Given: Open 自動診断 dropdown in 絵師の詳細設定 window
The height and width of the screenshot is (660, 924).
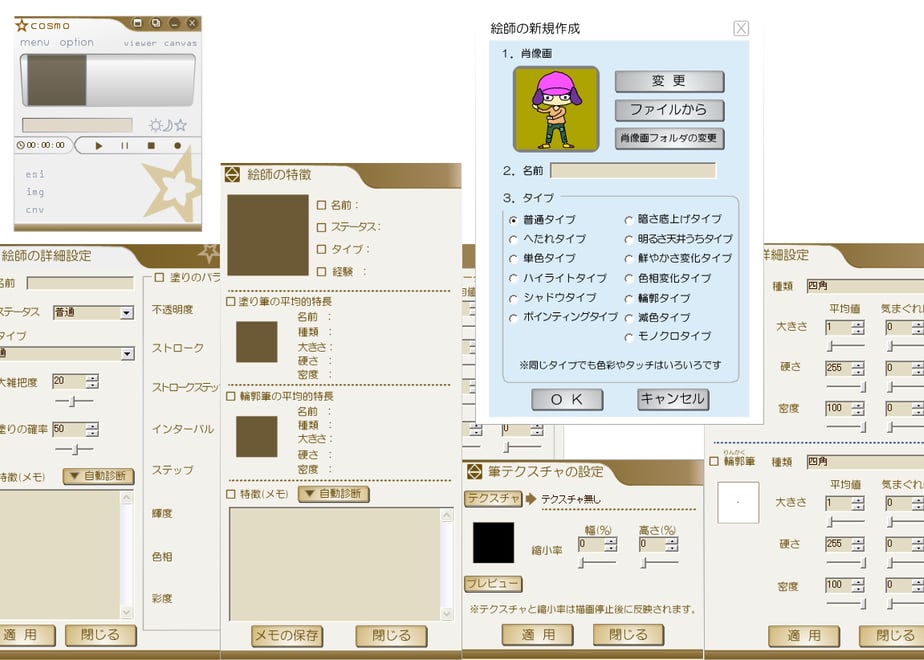Looking at the screenshot, I should coord(98,476).
